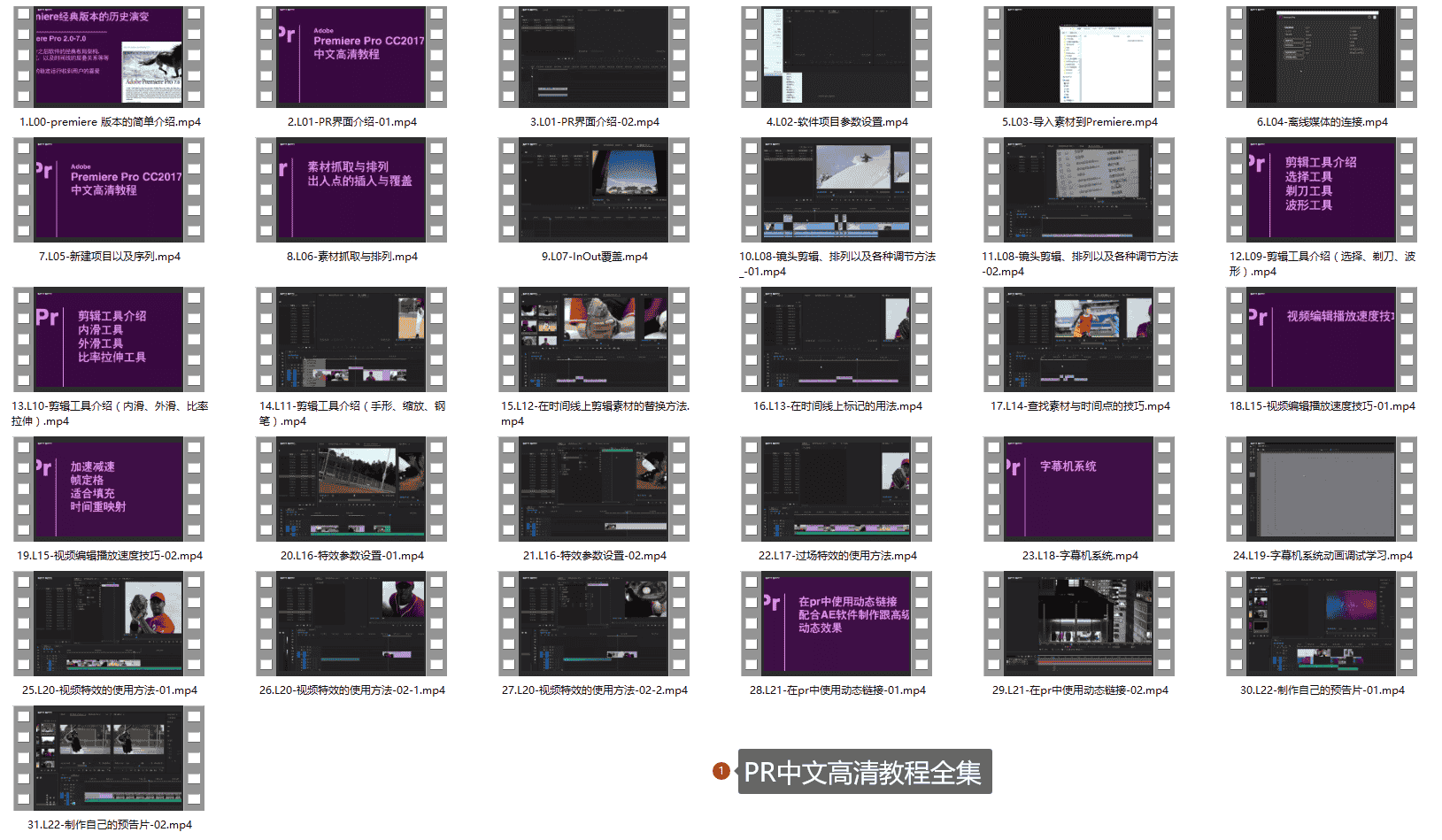This screenshot has height=840, width=1442.
Task: Click the 22.L17-过场特效的使用方法.mp4 thumbnail
Action: [837, 489]
